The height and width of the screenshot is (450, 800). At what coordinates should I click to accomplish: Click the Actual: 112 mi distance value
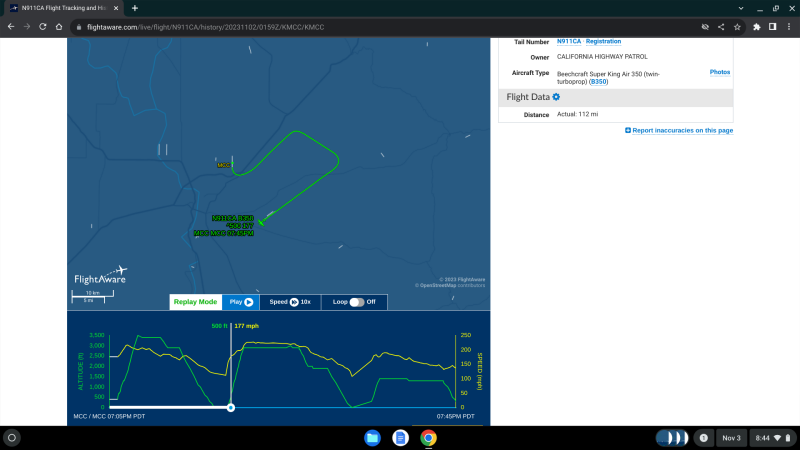click(577, 114)
